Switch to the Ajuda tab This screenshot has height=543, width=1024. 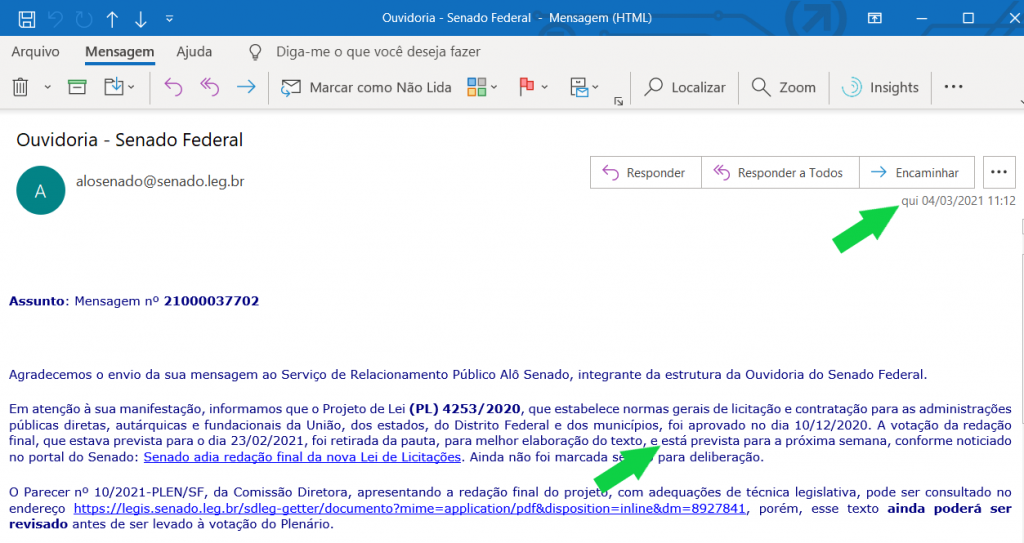click(x=194, y=51)
